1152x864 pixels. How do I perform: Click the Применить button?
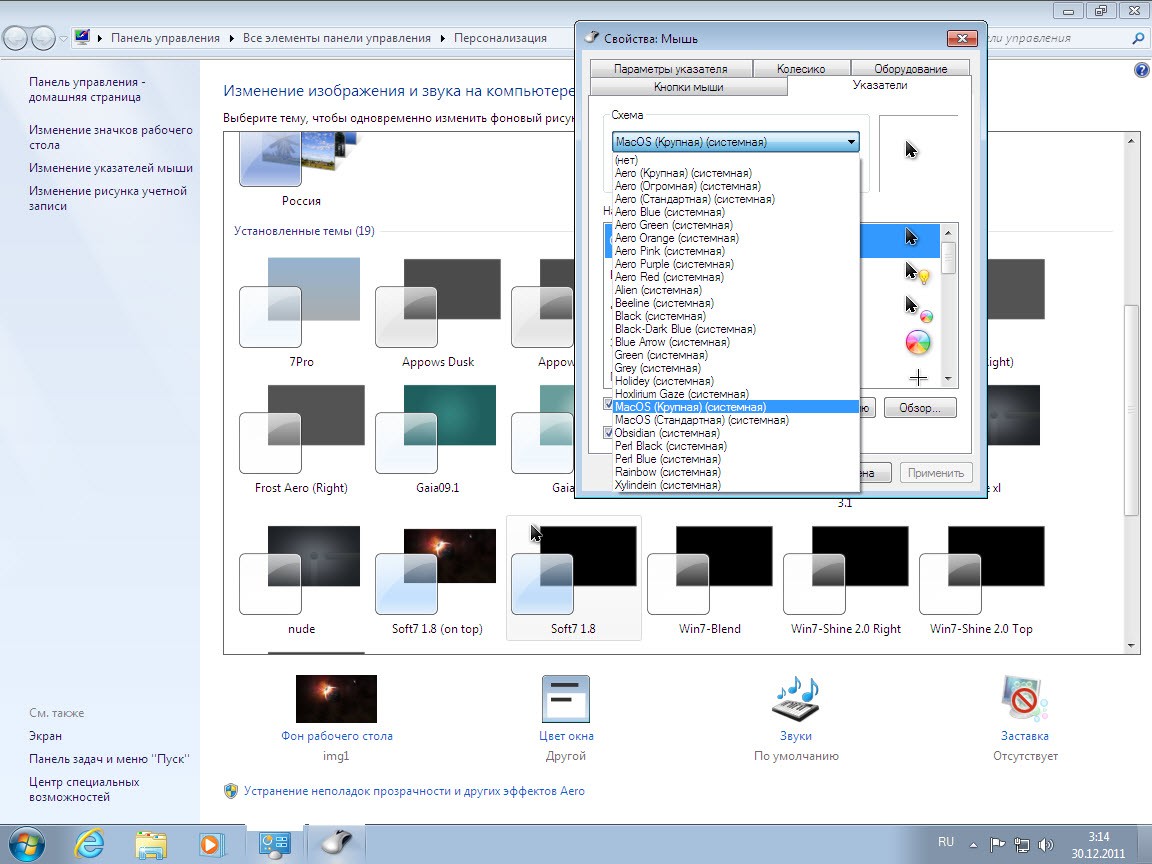[936, 472]
